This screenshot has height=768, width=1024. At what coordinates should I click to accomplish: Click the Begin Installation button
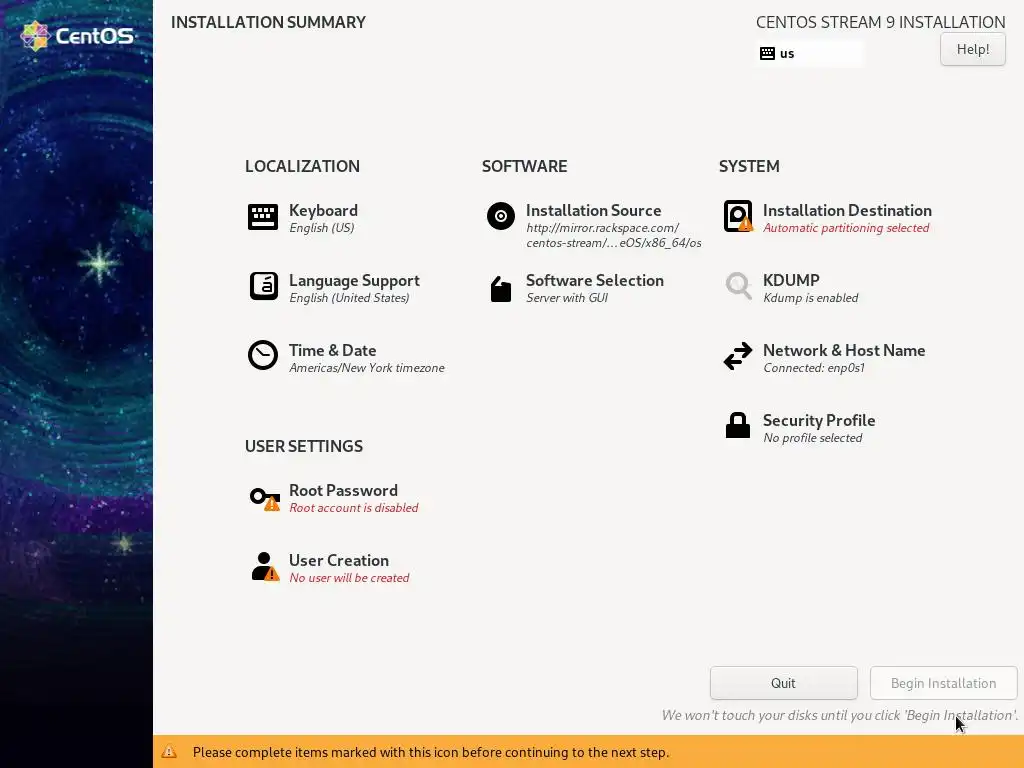click(943, 683)
